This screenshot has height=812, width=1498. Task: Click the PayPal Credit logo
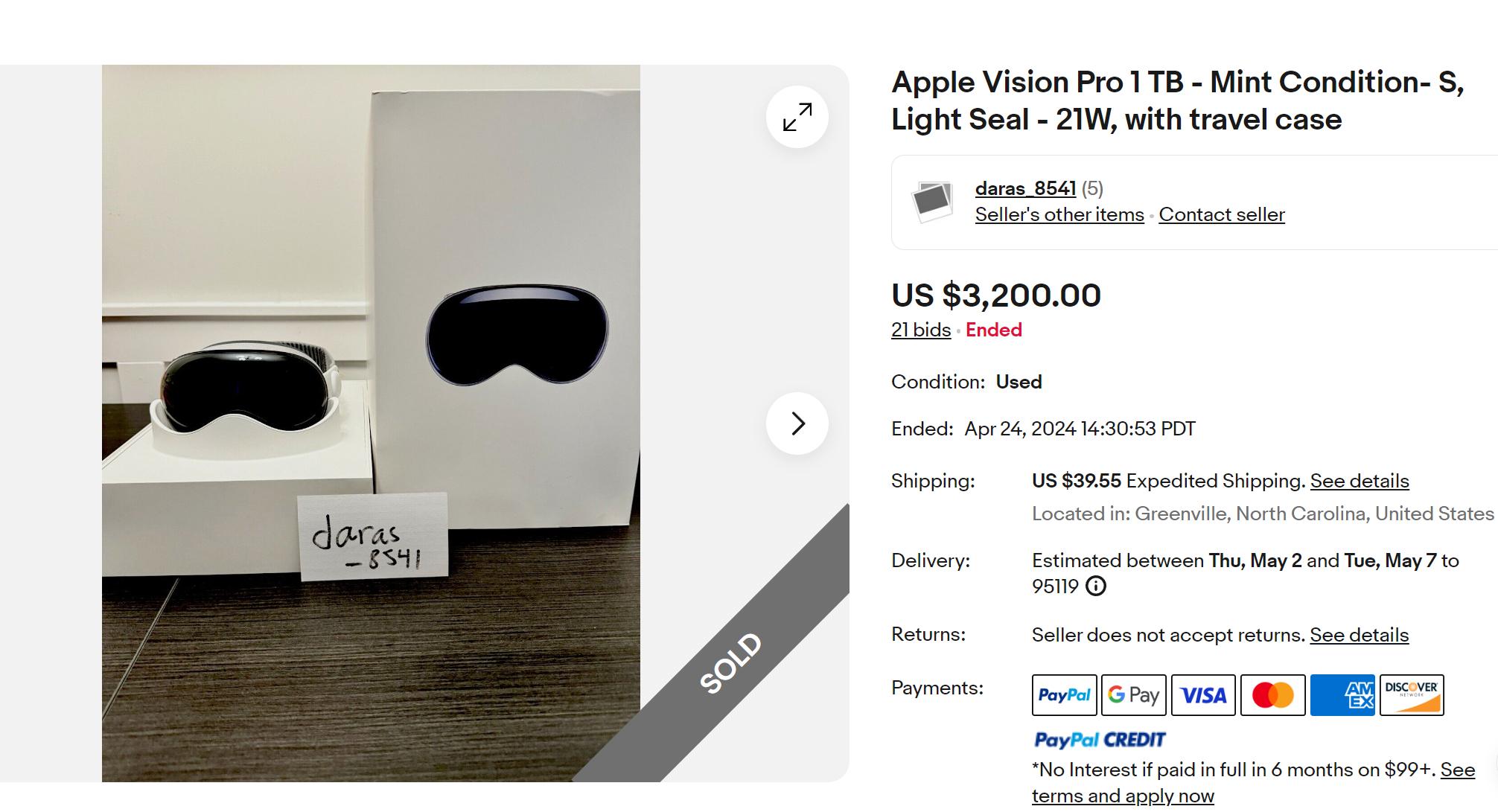(x=1100, y=740)
